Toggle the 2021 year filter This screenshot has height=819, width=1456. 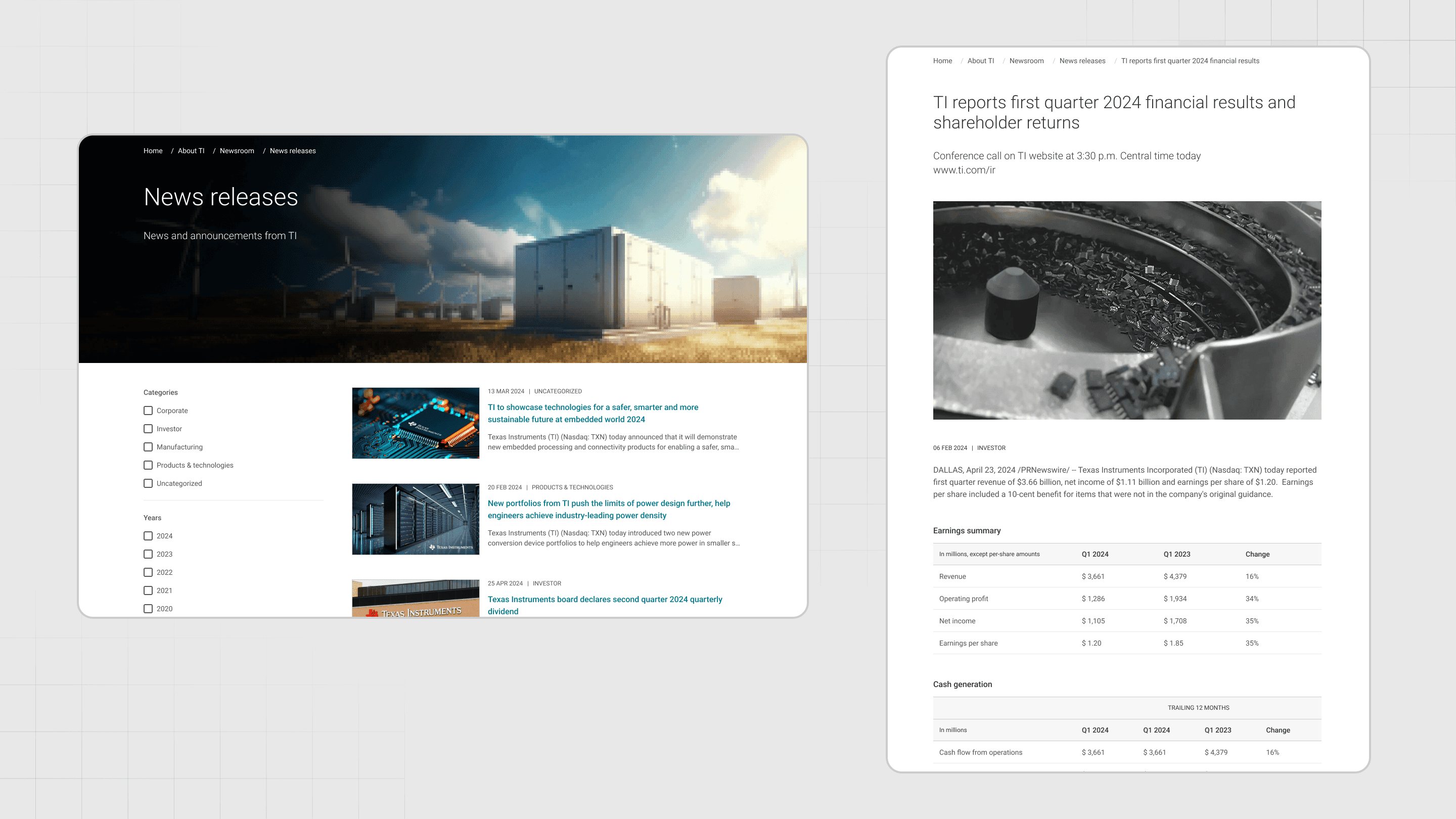(x=148, y=590)
